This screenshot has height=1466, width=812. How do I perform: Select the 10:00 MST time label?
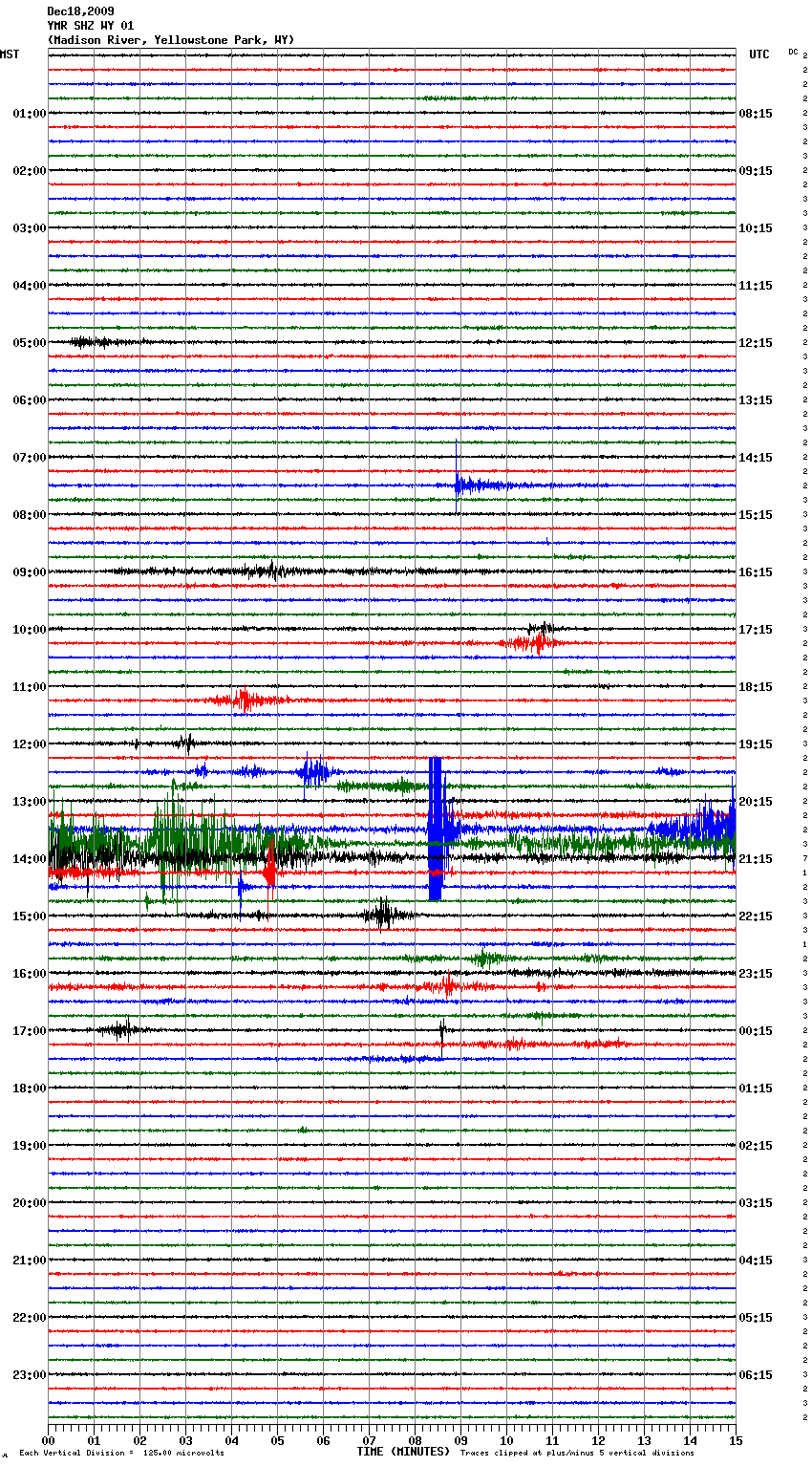click(30, 630)
